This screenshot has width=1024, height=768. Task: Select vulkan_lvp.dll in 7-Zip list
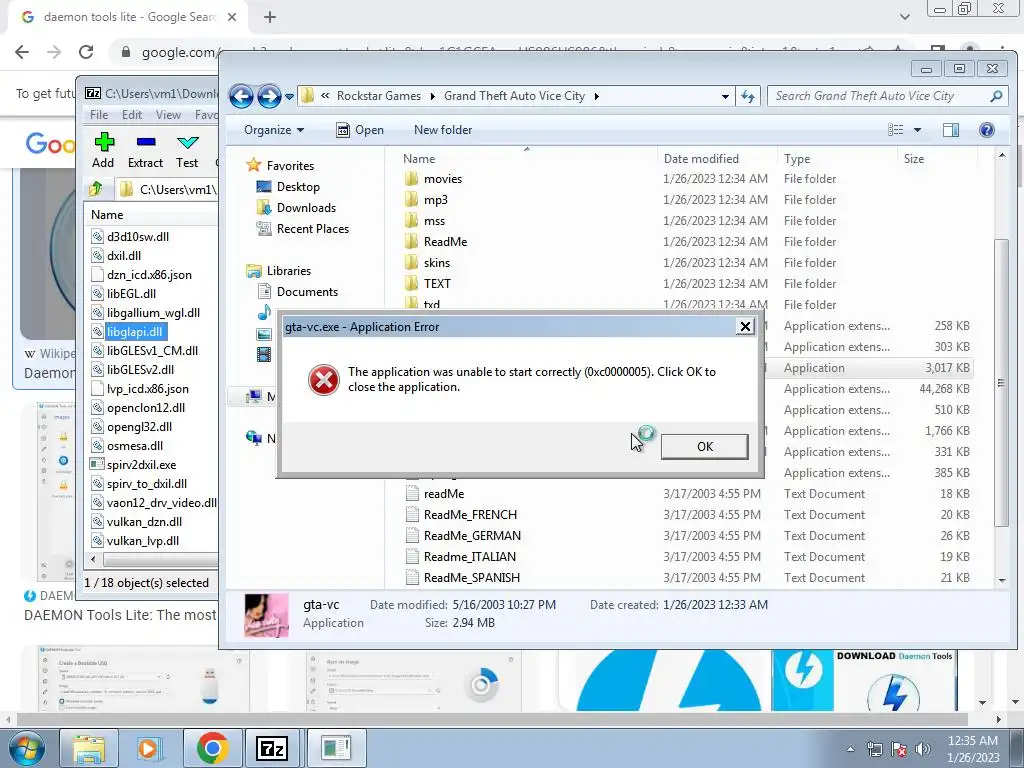tap(143, 540)
